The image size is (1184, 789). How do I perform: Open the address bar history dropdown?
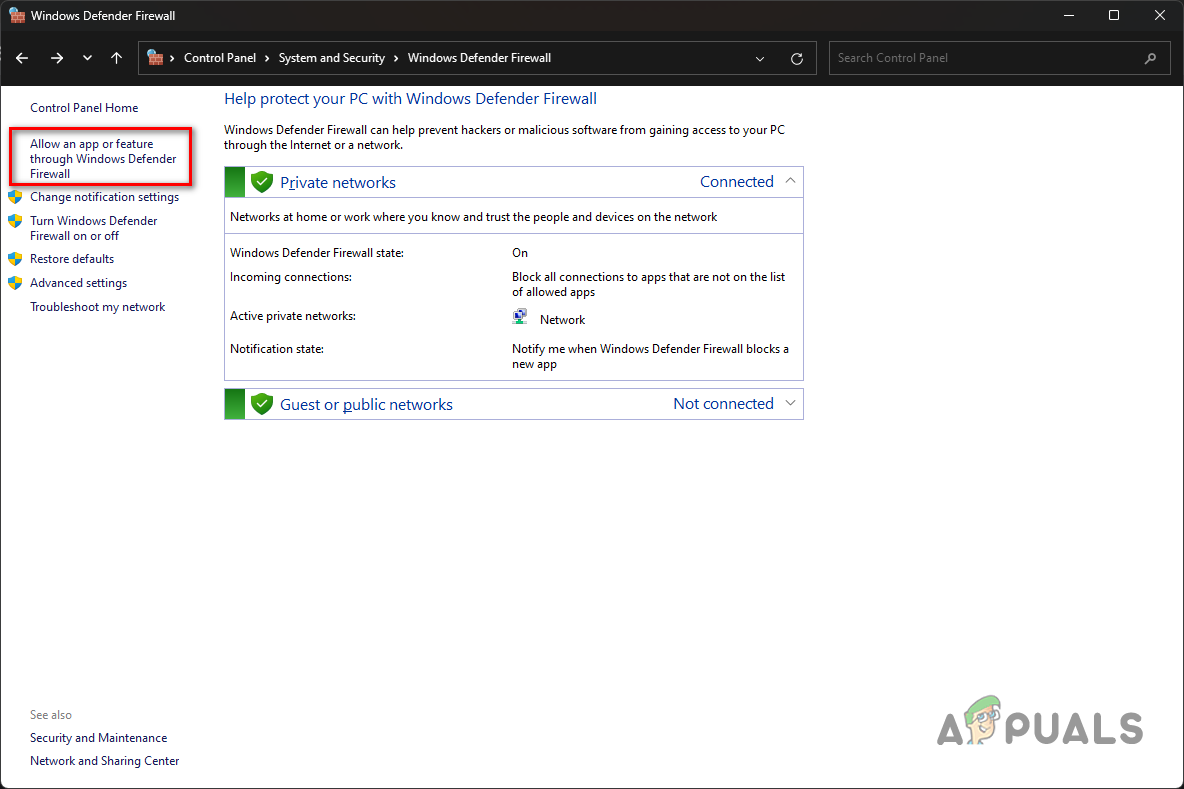tap(759, 57)
